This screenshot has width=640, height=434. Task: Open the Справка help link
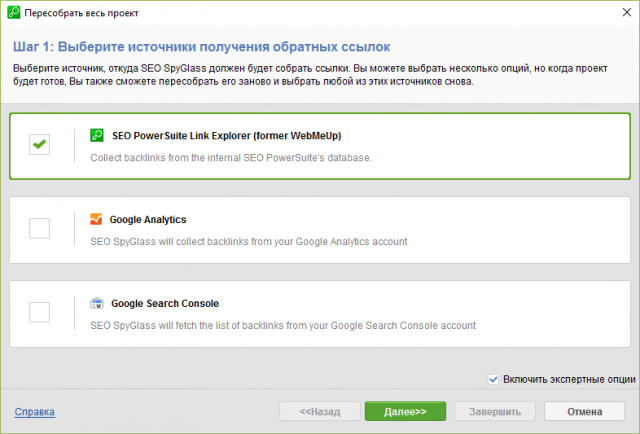tap(34, 411)
